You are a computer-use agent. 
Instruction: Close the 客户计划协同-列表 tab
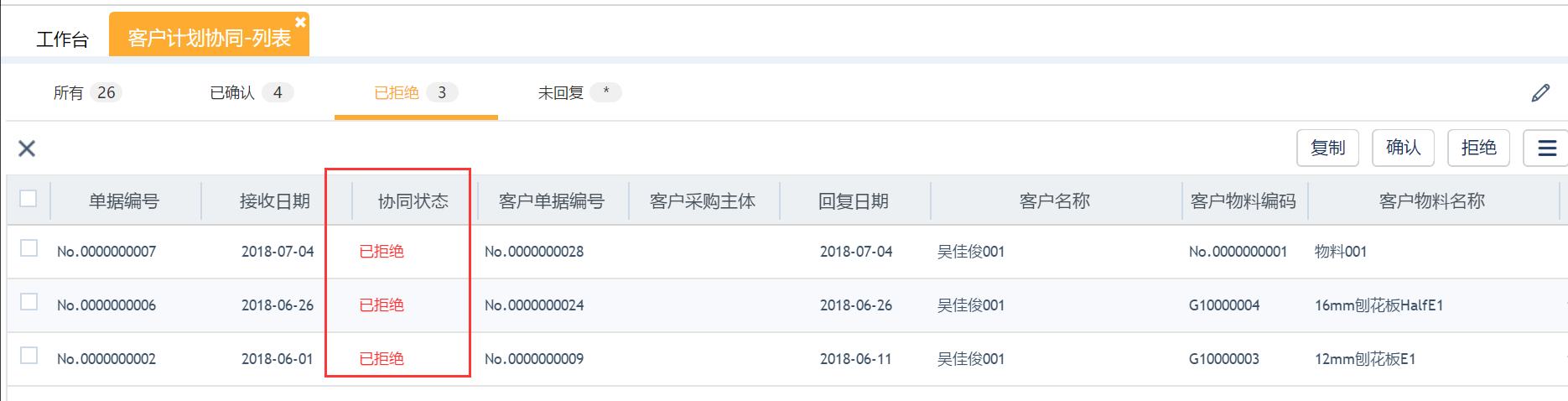pyautogui.click(x=300, y=22)
